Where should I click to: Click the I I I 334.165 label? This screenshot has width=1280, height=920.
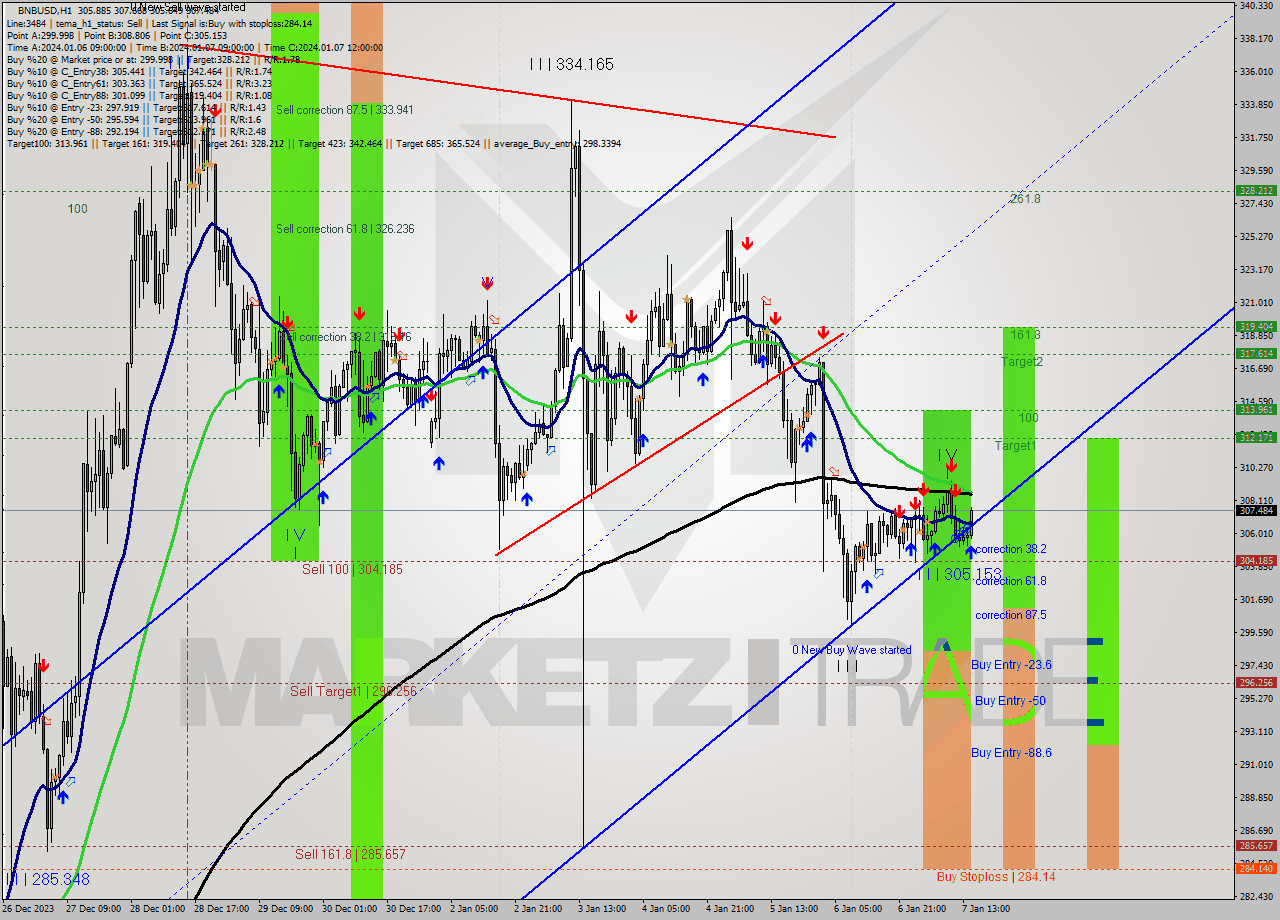pyautogui.click(x=572, y=64)
